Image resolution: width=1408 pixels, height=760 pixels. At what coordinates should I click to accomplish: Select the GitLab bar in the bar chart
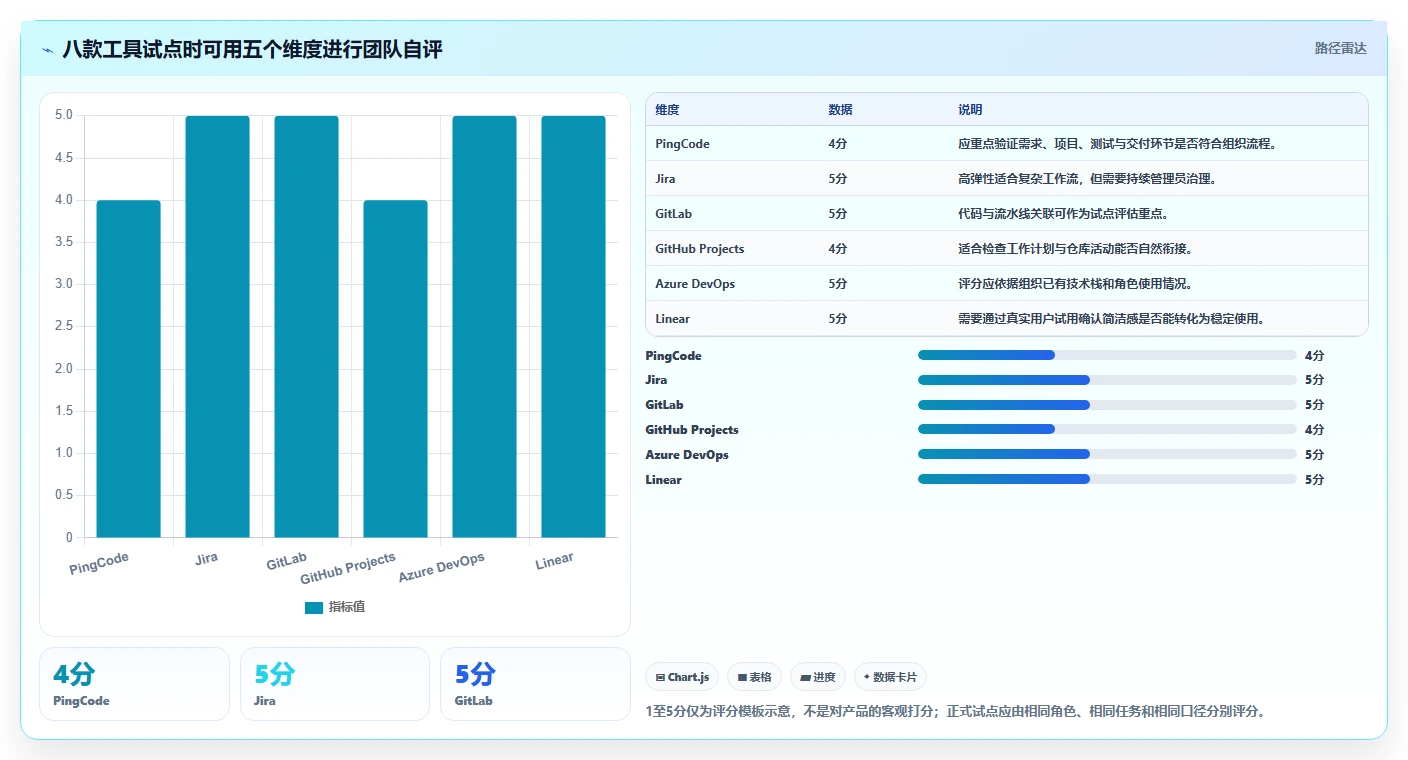(x=306, y=327)
